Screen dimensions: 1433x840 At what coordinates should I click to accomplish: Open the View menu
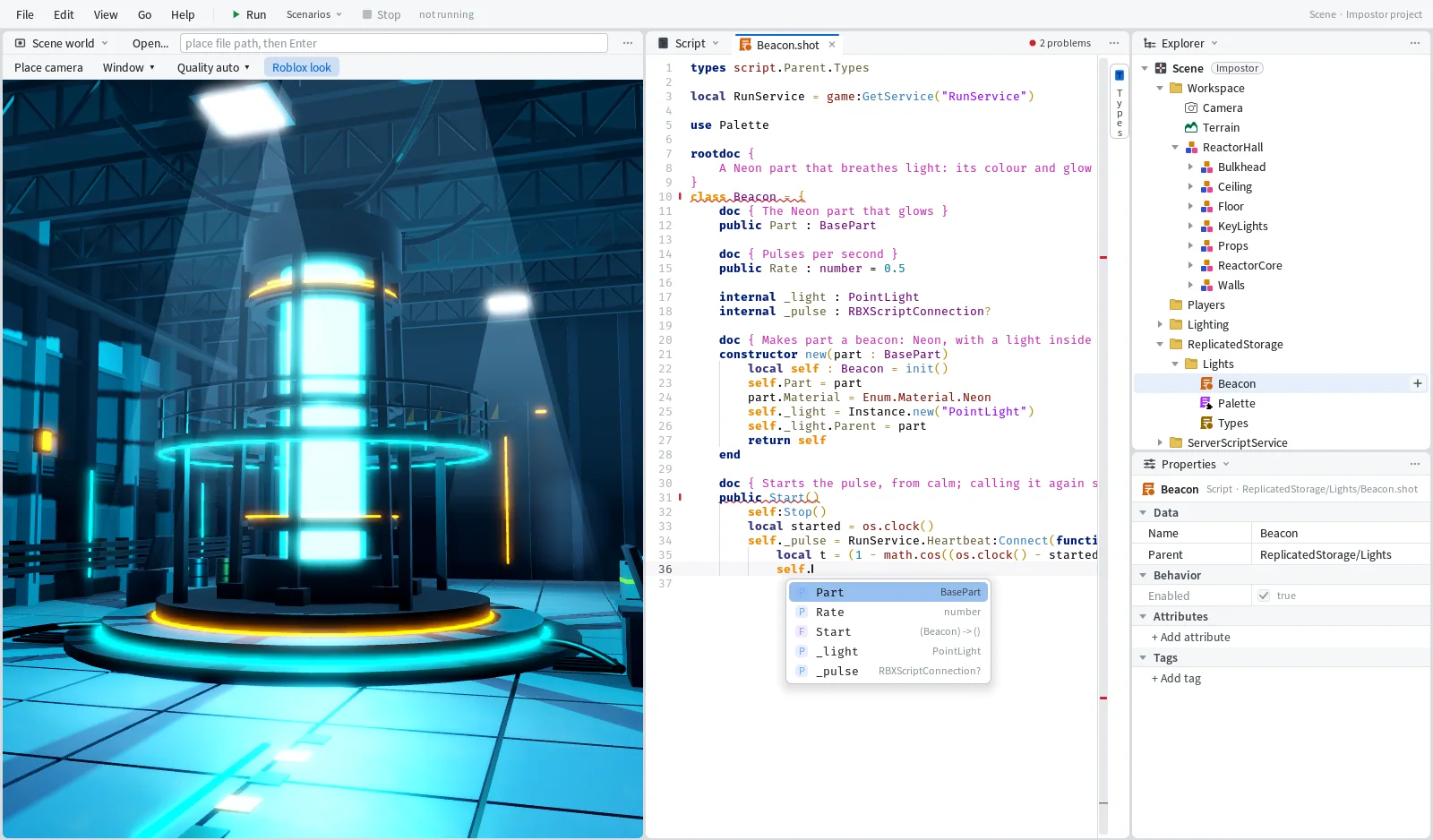click(x=106, y=14)
